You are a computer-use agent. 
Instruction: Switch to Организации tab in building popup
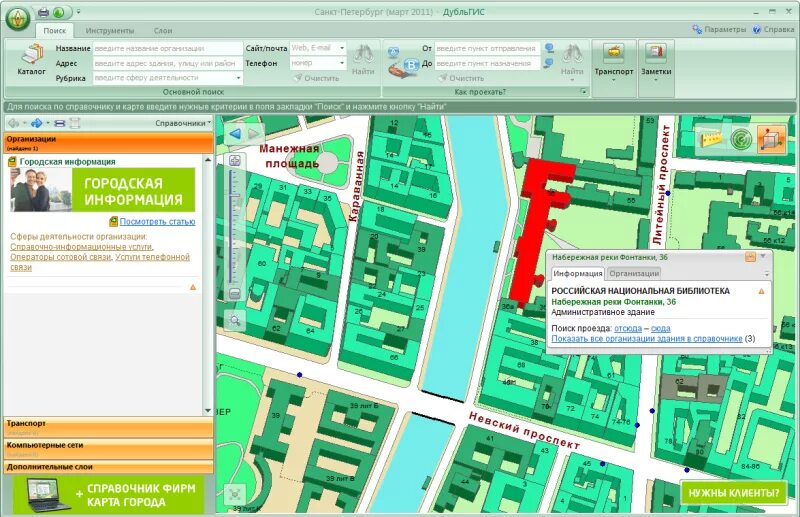point(634,274)
